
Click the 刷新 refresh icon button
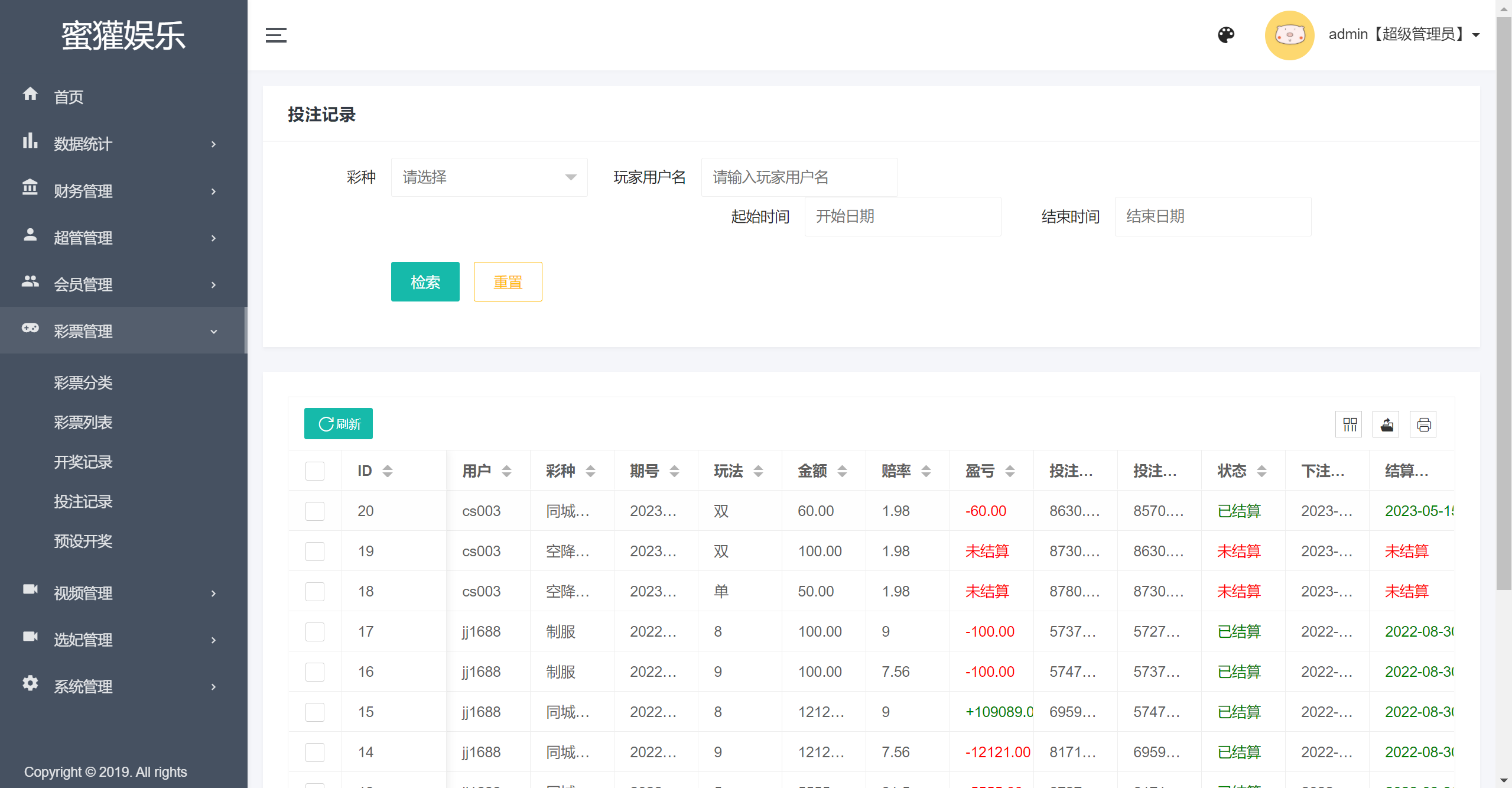[338, 423]
